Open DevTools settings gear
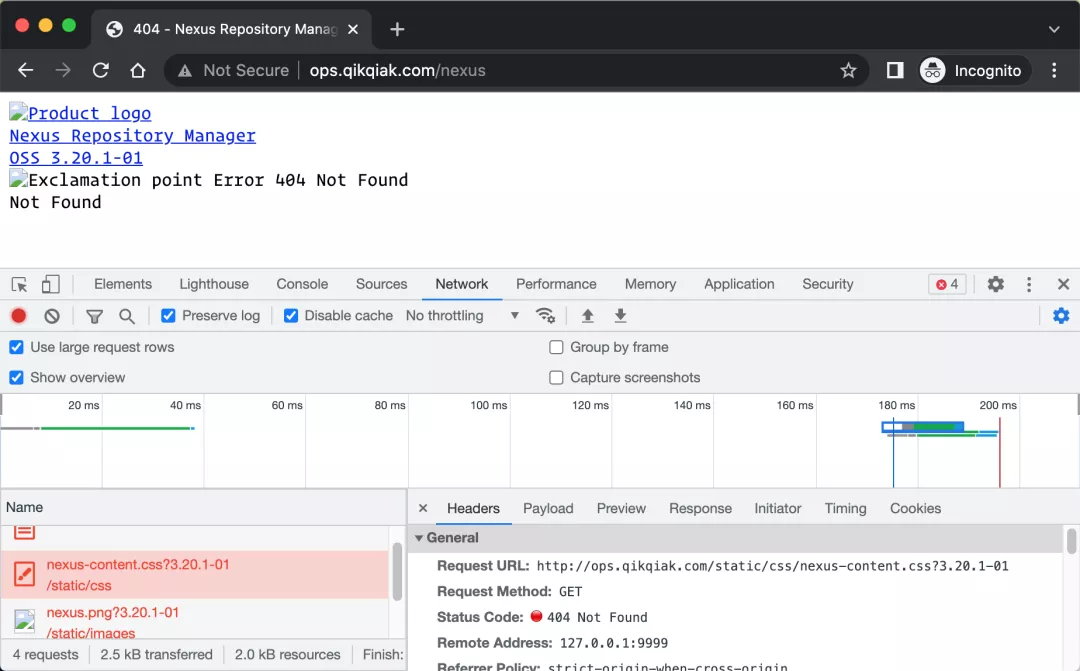The width and height of the screenshot is (1080, 671). (996, 285)
